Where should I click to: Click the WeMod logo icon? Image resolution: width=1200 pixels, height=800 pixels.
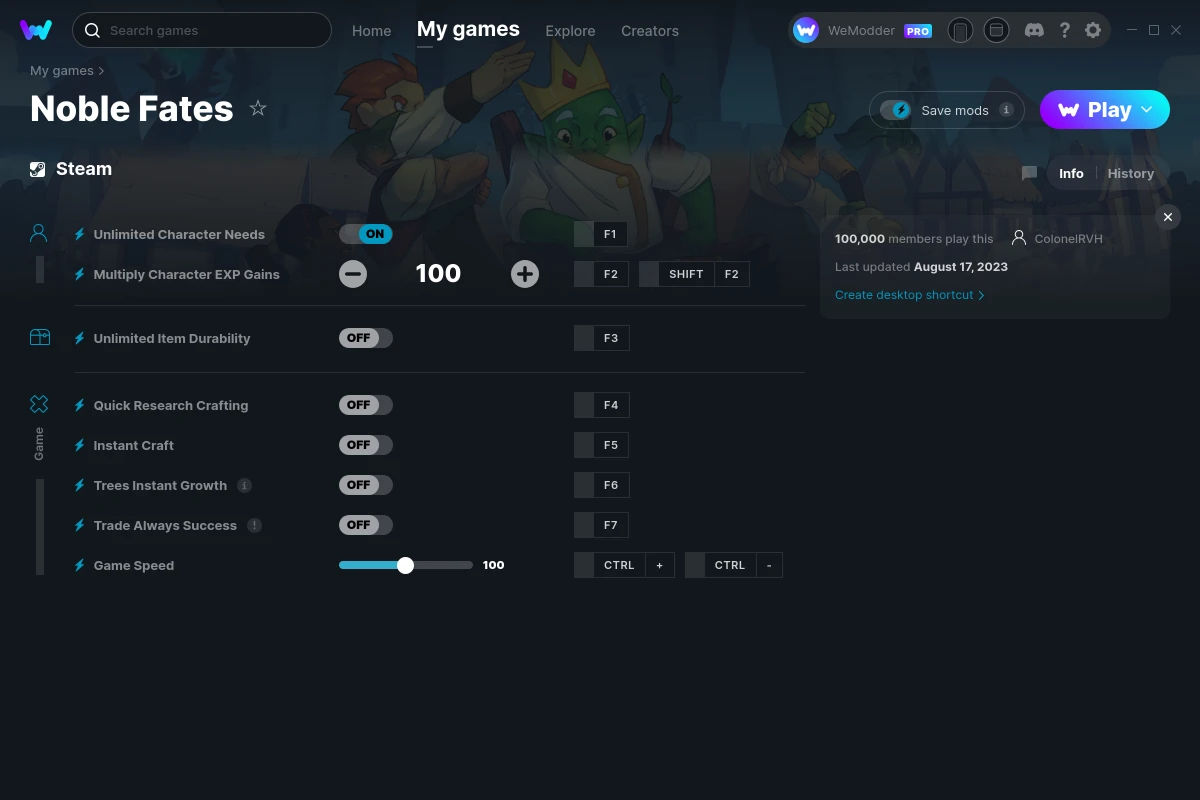[x=36, y=30]
